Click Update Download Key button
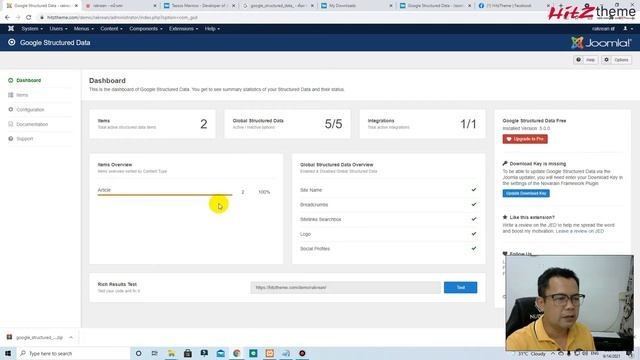Screen dimensions: 640x360 click(x=526, y=193)
